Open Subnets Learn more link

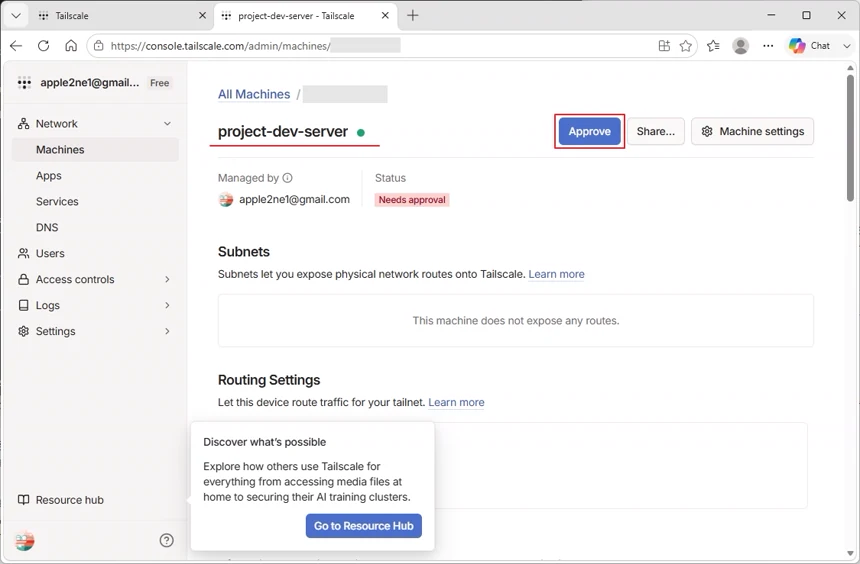(x=556, y=274)
